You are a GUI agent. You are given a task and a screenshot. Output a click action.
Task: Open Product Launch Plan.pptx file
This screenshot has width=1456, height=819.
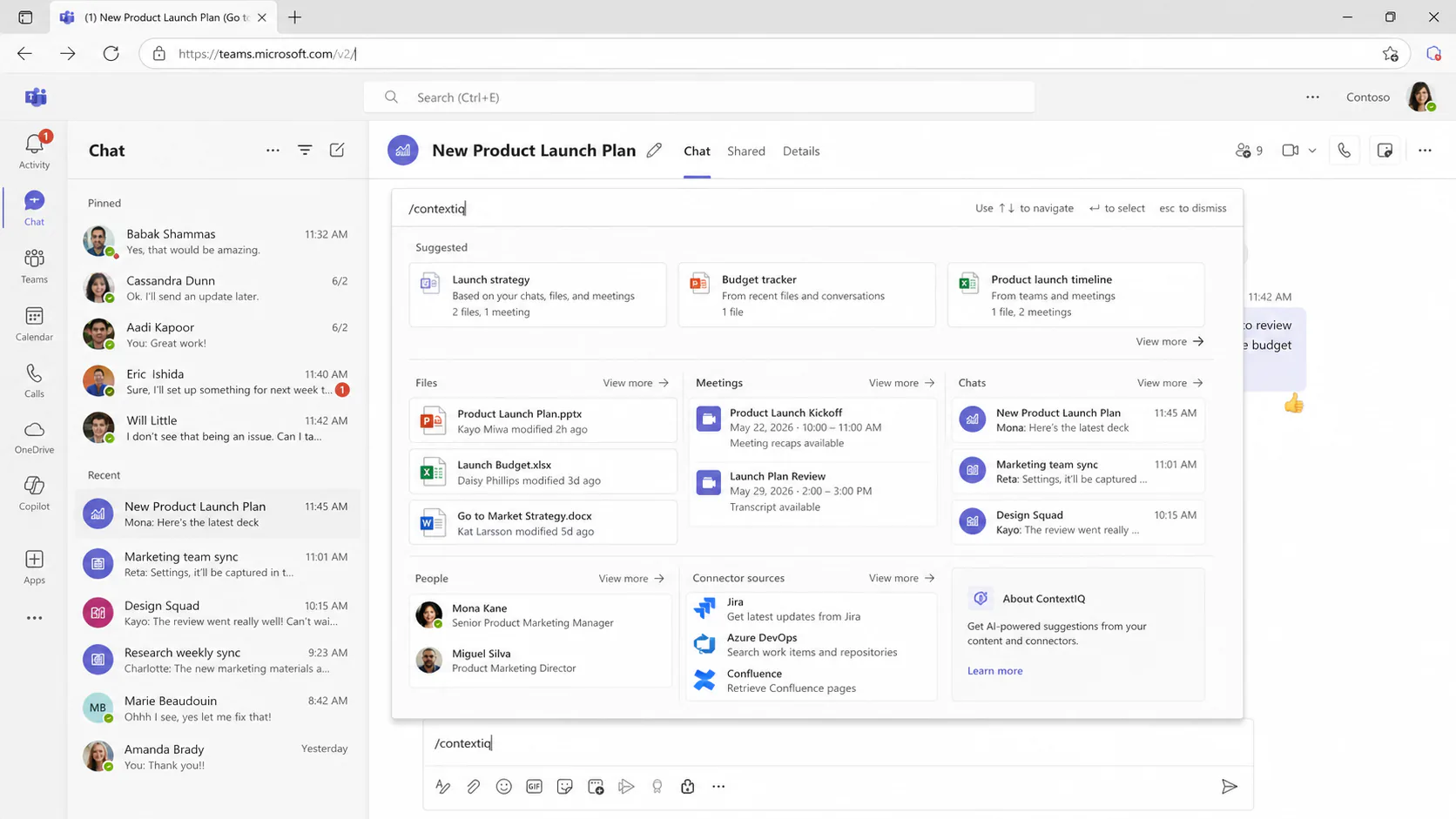click(x=543, y=421)
